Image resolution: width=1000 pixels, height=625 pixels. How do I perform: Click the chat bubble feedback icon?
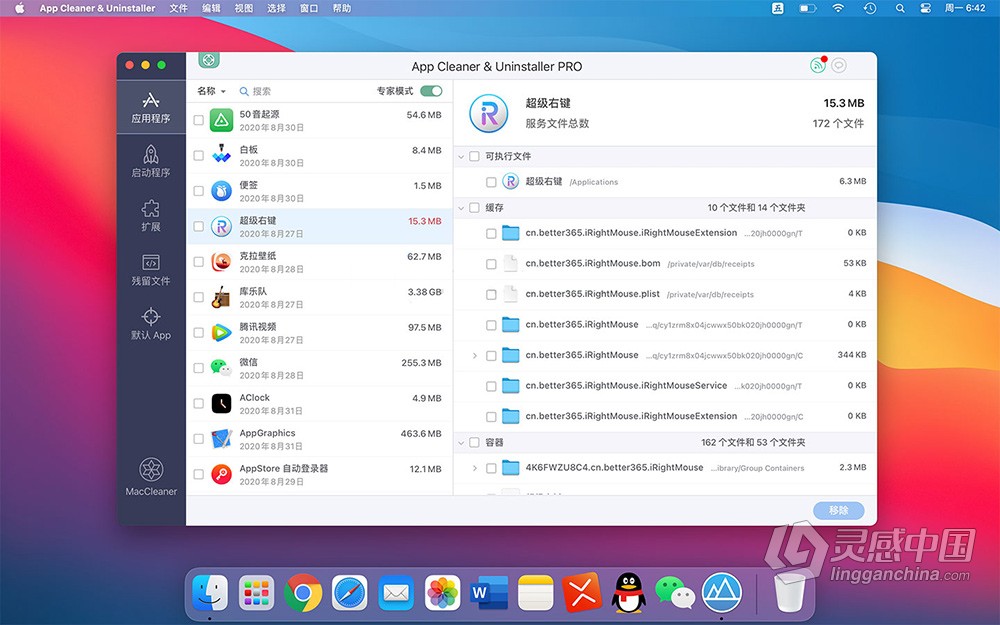839,65
